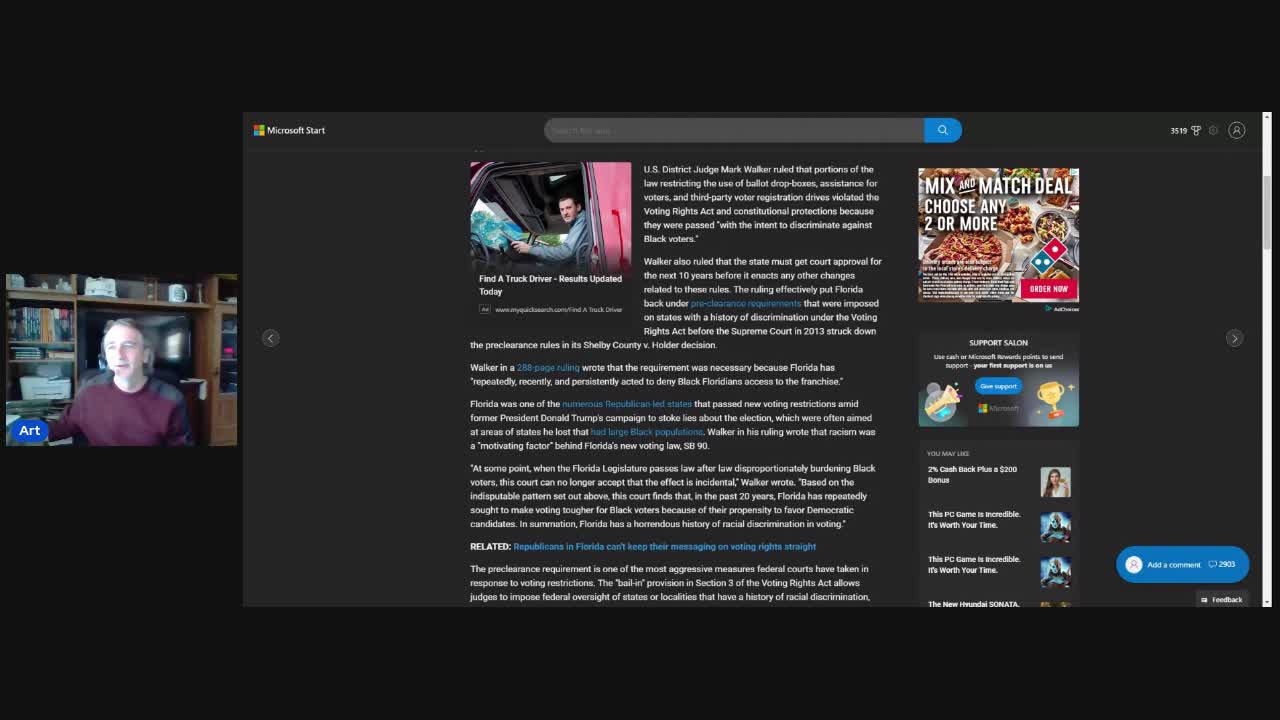
Task: Go to previous article with left arrow
Action: coord(270,338)
